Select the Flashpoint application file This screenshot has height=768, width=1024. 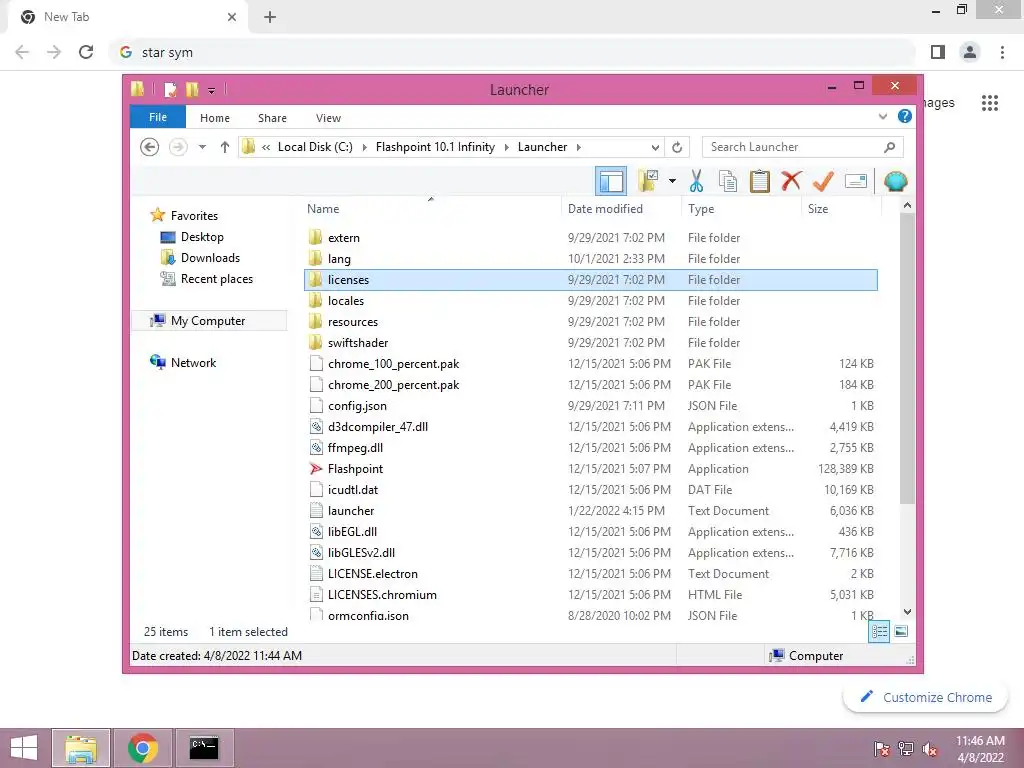(590, 469)
